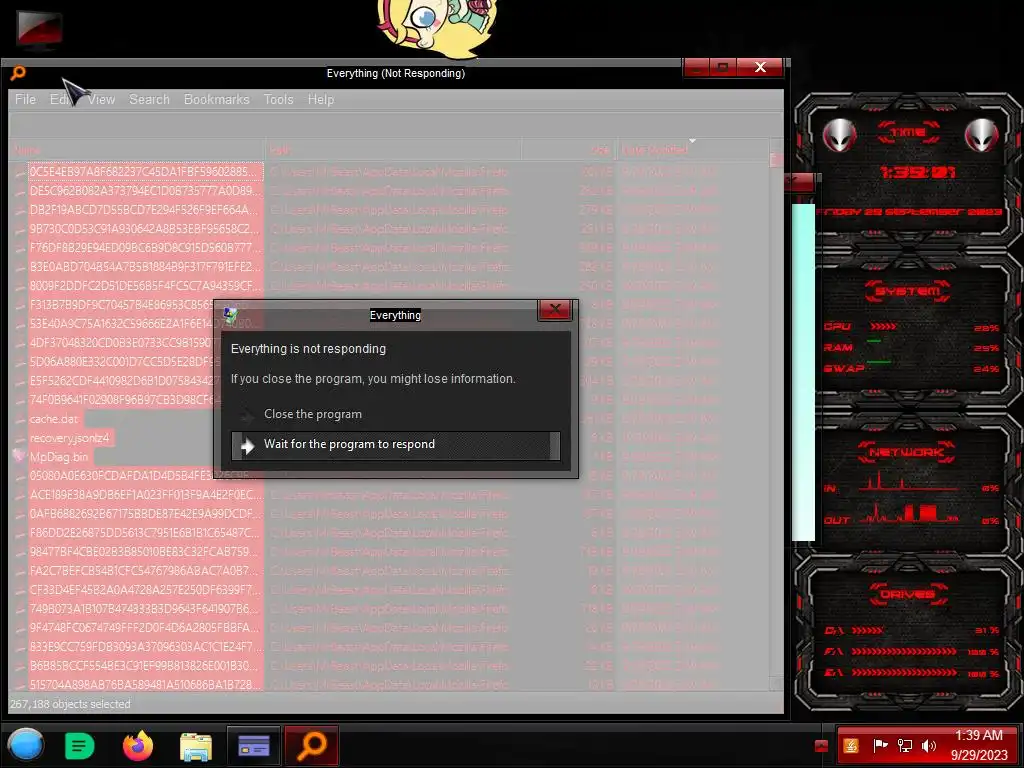Select the file starting with DE5C962B082A
The height and width of the screenshot is (768, 1024).
[145, 191]
